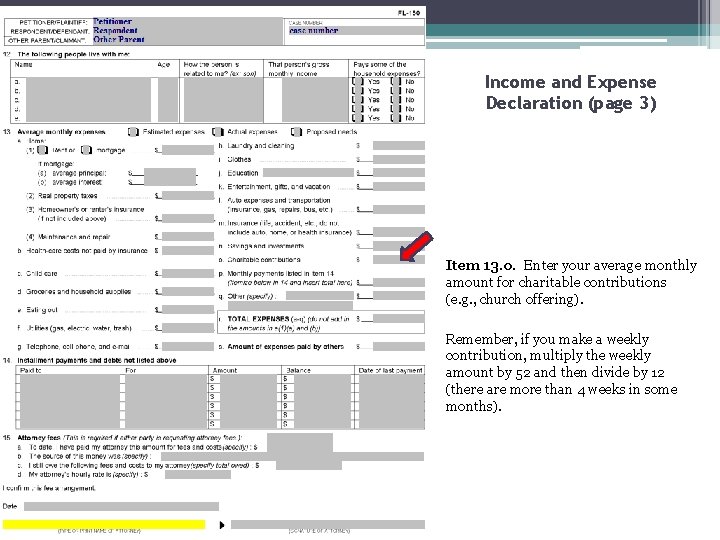Click the Other Parent name field
This screenshot has height=540, width=720.
tap(187, 40)
